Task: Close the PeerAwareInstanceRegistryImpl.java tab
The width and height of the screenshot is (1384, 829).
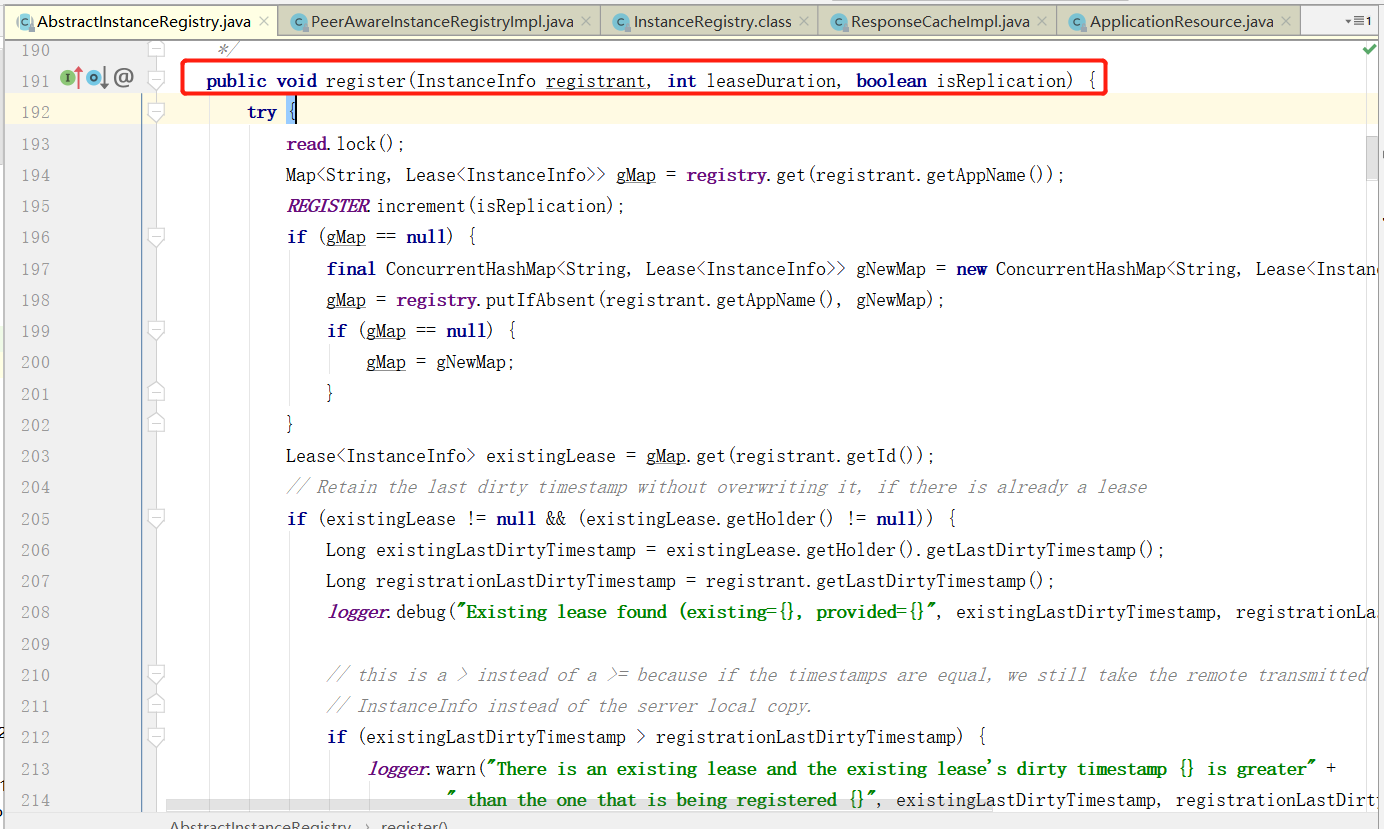Action: 587,21
